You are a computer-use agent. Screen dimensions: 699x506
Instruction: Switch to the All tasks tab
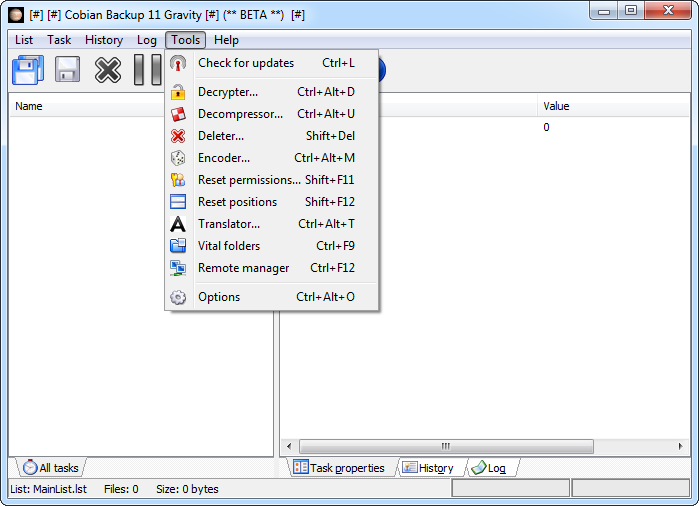[51, 468]
